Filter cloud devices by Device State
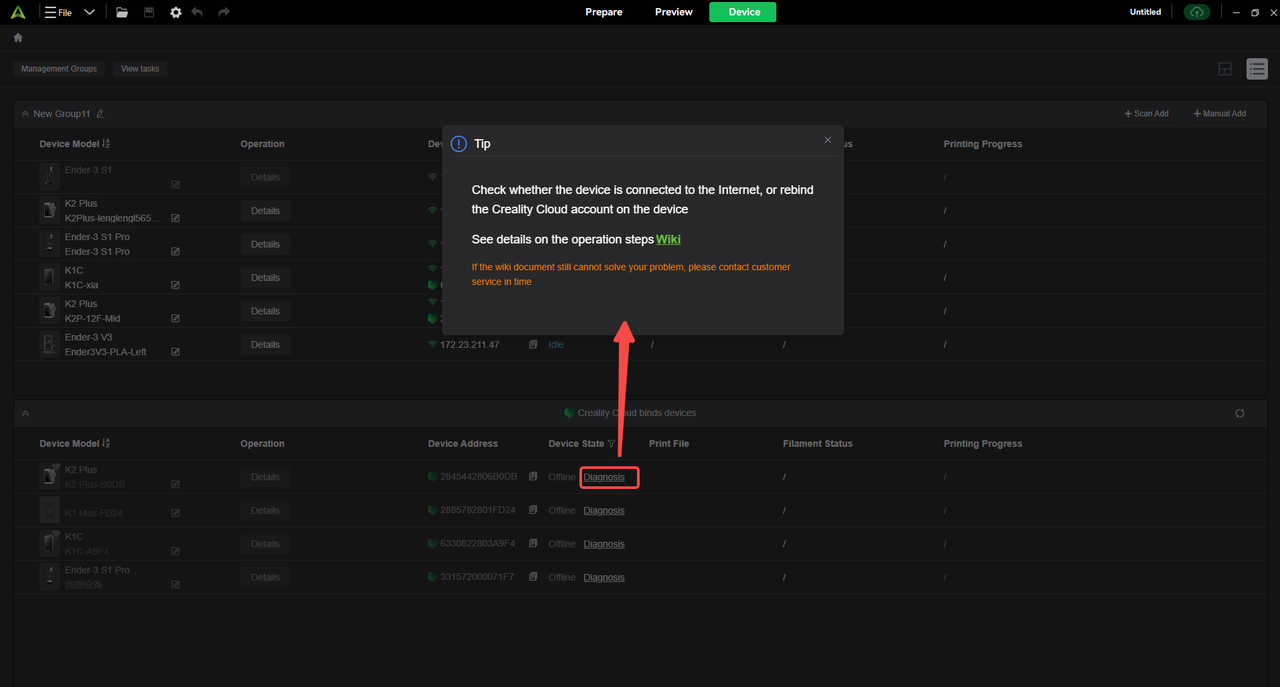This screenshot has width=1280, height=687. point(611,444)
